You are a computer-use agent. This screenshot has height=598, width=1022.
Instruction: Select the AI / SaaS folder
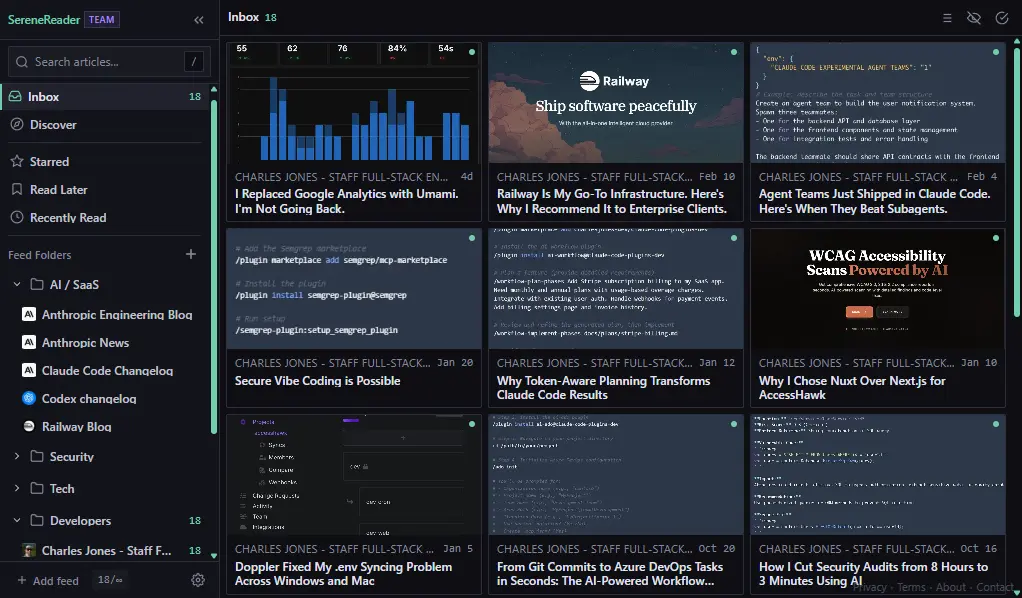click(74, 285)
